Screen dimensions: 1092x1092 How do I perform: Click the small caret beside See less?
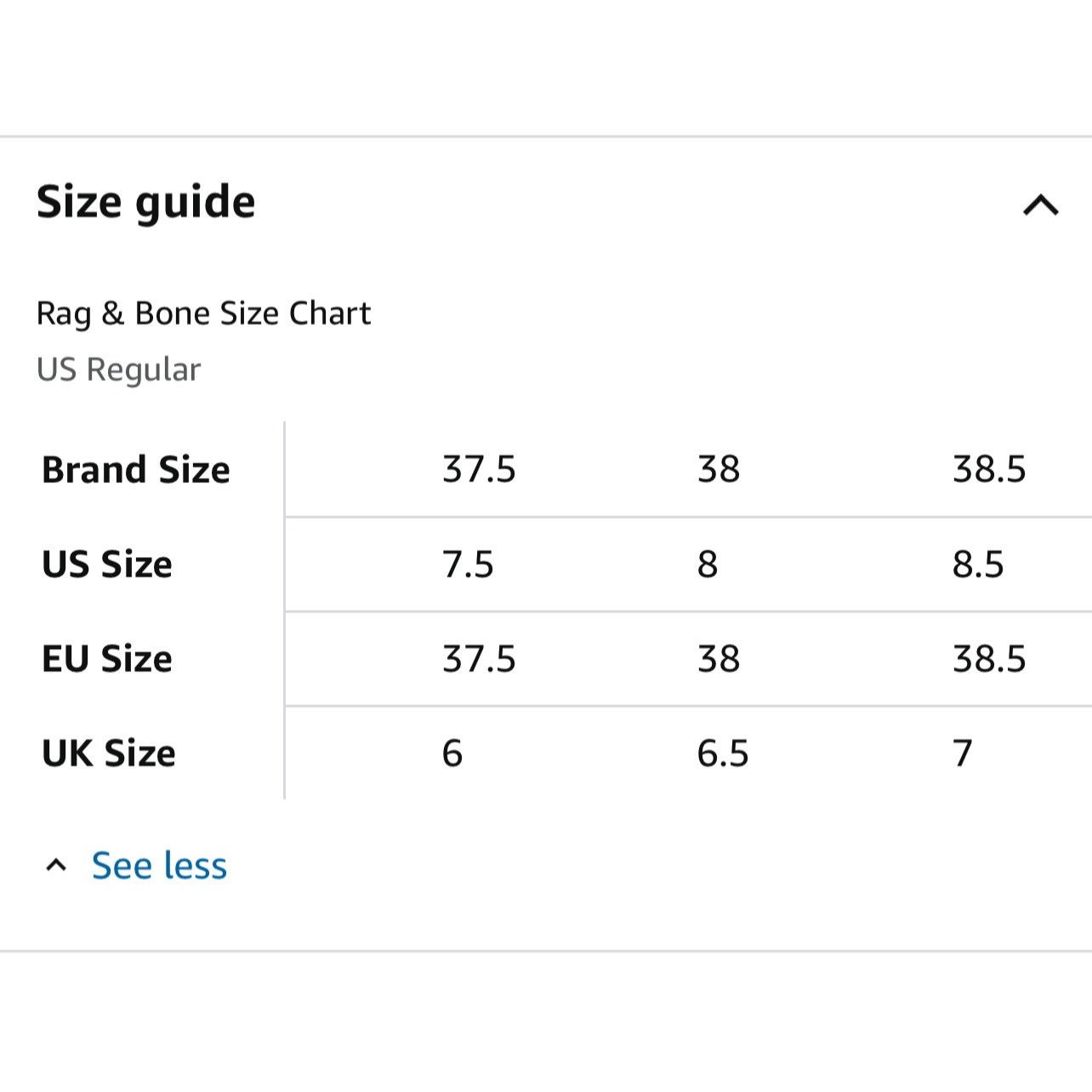56,866
